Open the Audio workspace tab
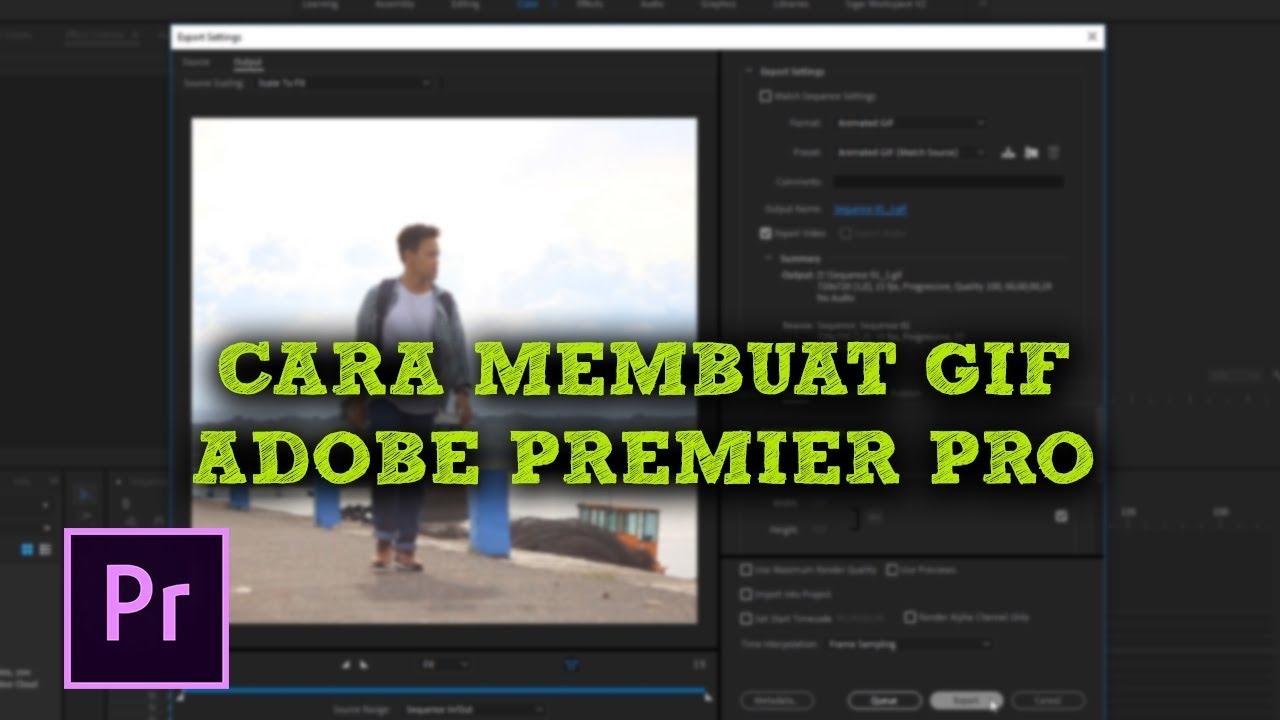 (651, 5)
